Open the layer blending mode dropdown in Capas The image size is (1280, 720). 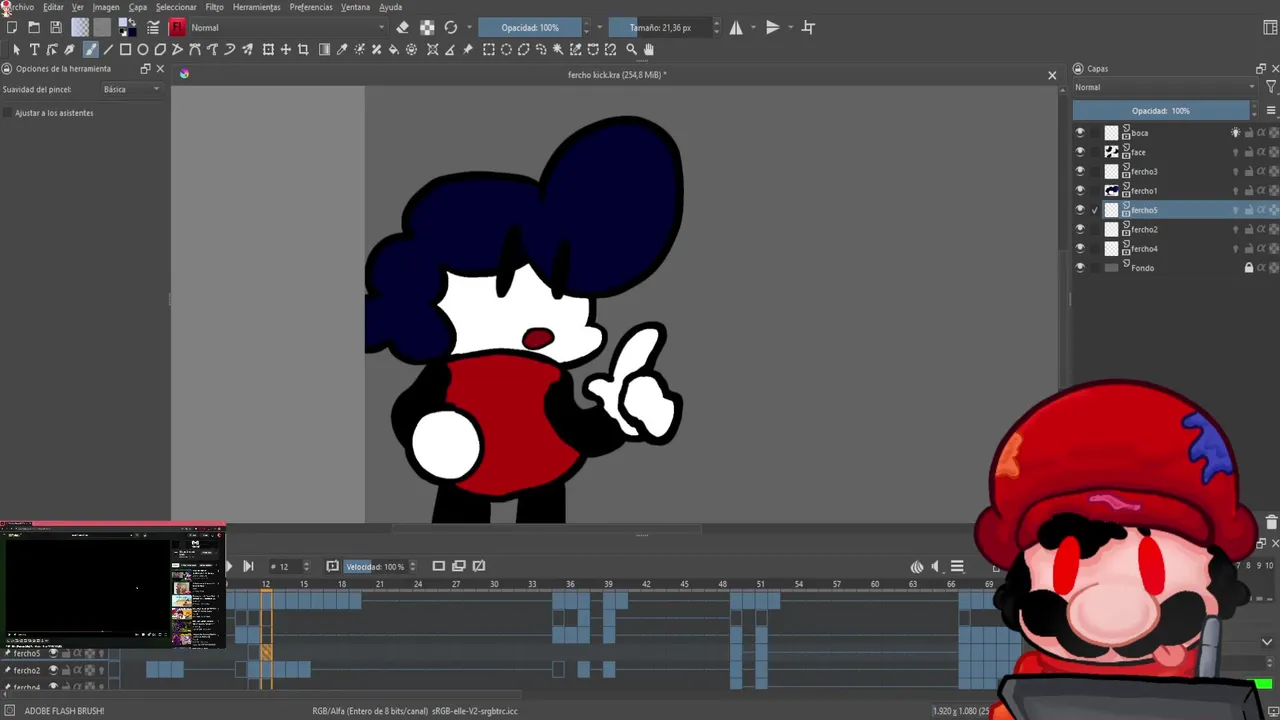point(1165,87)
